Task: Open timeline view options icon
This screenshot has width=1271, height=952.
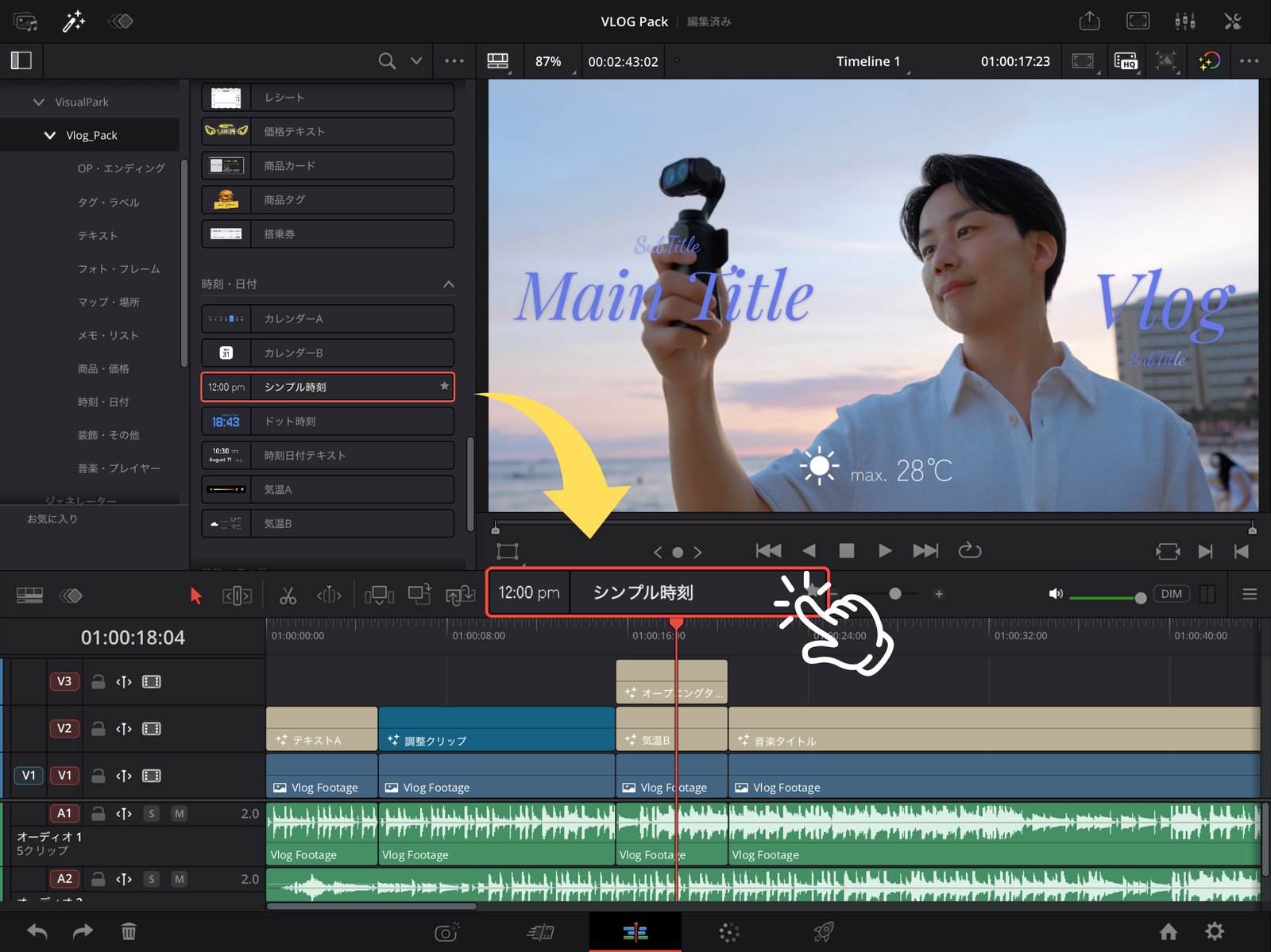Action: (x=29, y=595)
